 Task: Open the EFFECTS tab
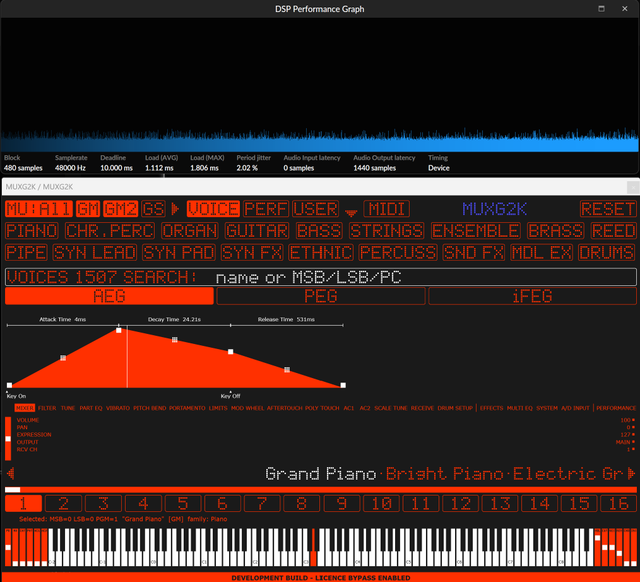[x=491, y=408]
